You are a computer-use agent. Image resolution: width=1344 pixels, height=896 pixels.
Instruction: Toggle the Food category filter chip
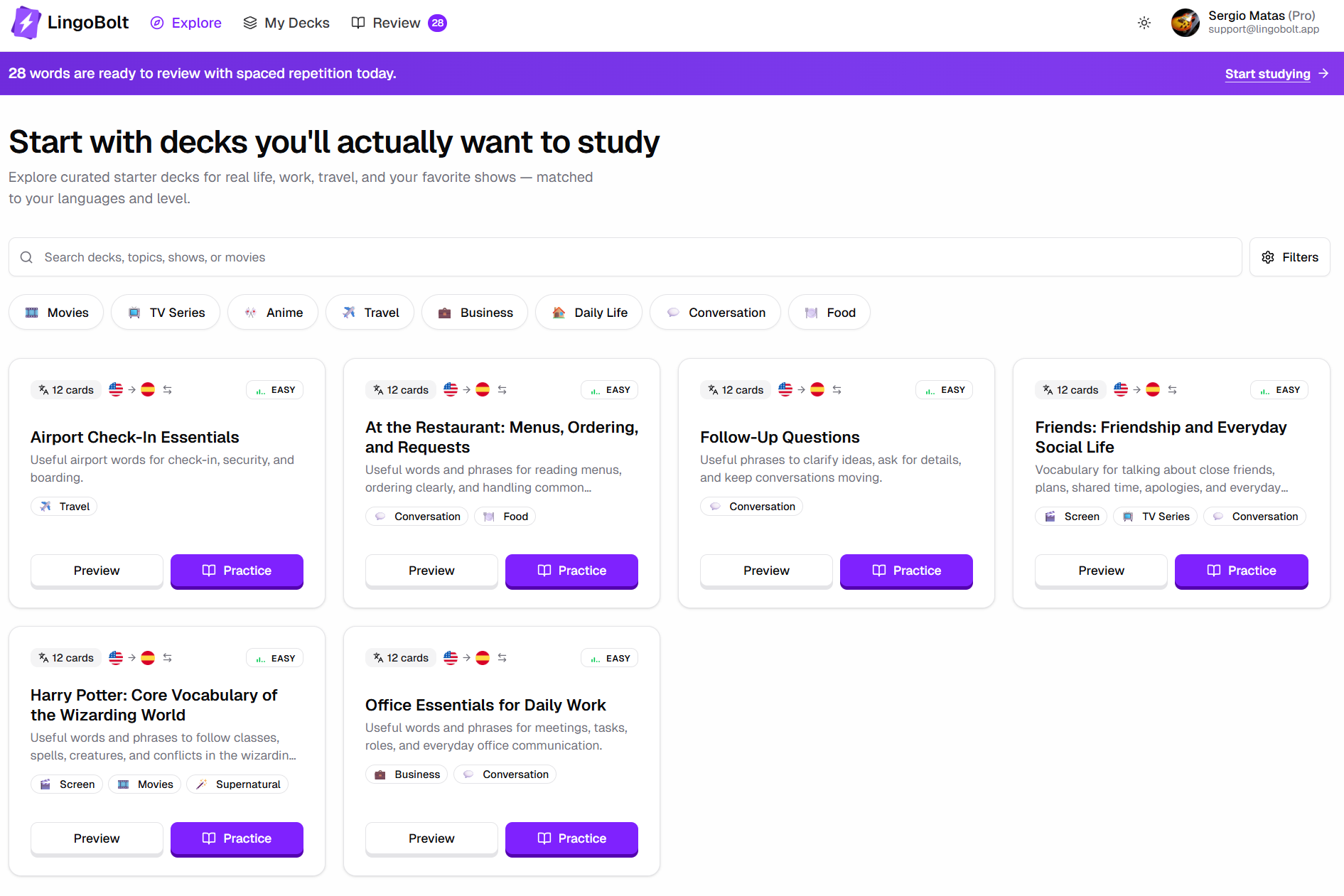tap(829, 312)
